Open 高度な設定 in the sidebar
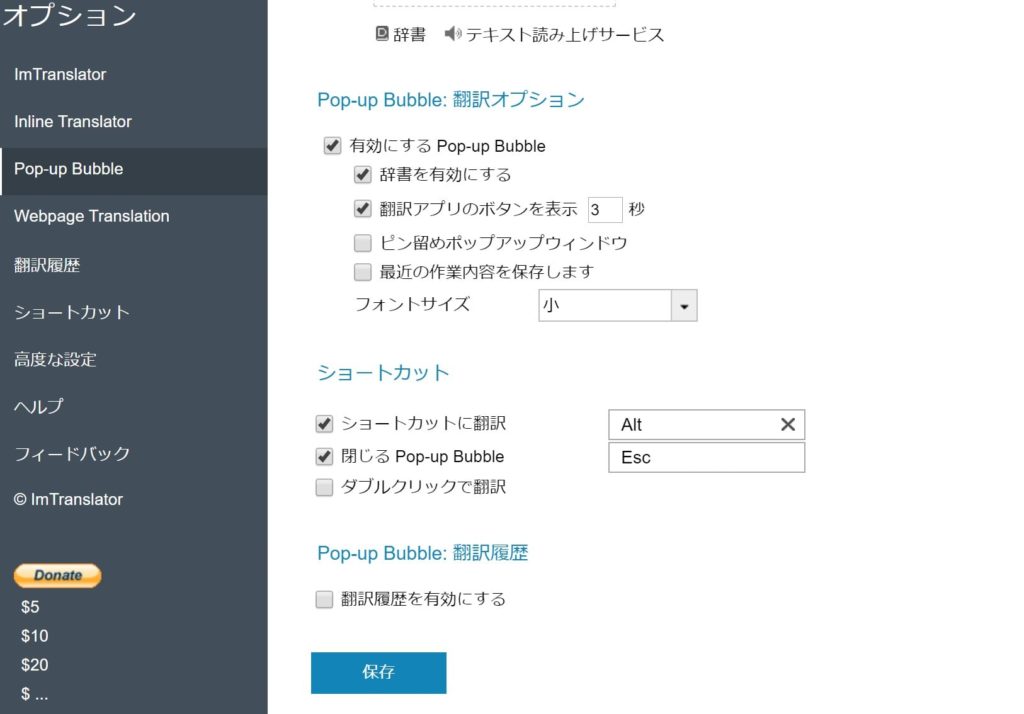 click(55, 359)
